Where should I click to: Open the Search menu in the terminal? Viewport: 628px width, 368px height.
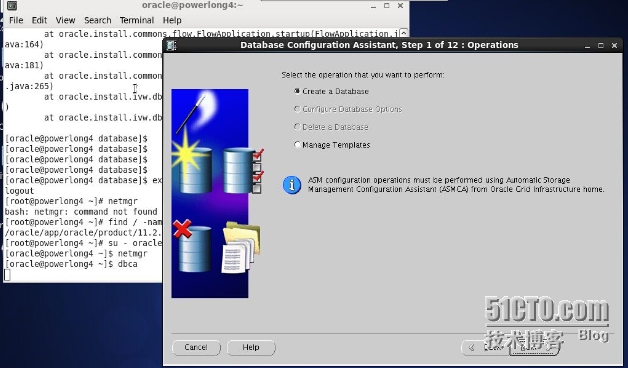tap(98, 20)
